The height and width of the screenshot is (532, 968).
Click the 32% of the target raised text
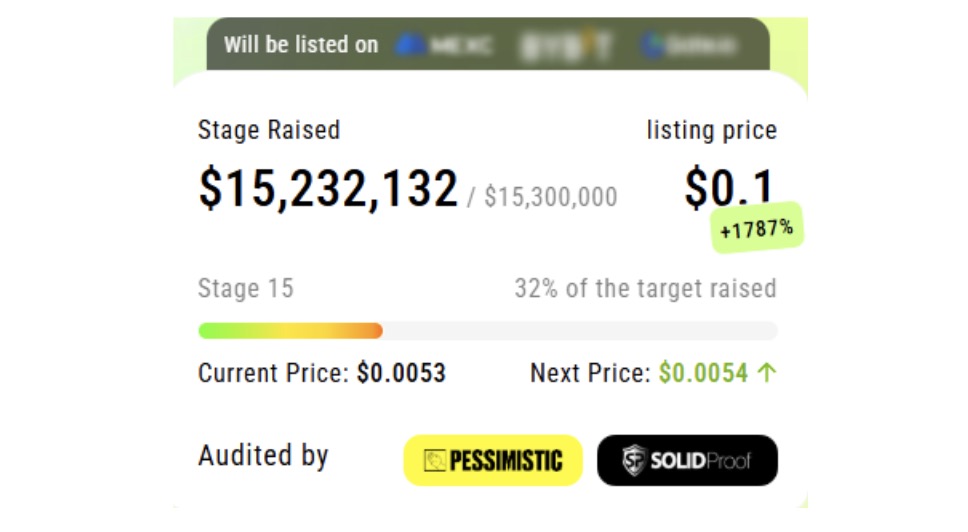pyautogui.click(x=646, y=288)
